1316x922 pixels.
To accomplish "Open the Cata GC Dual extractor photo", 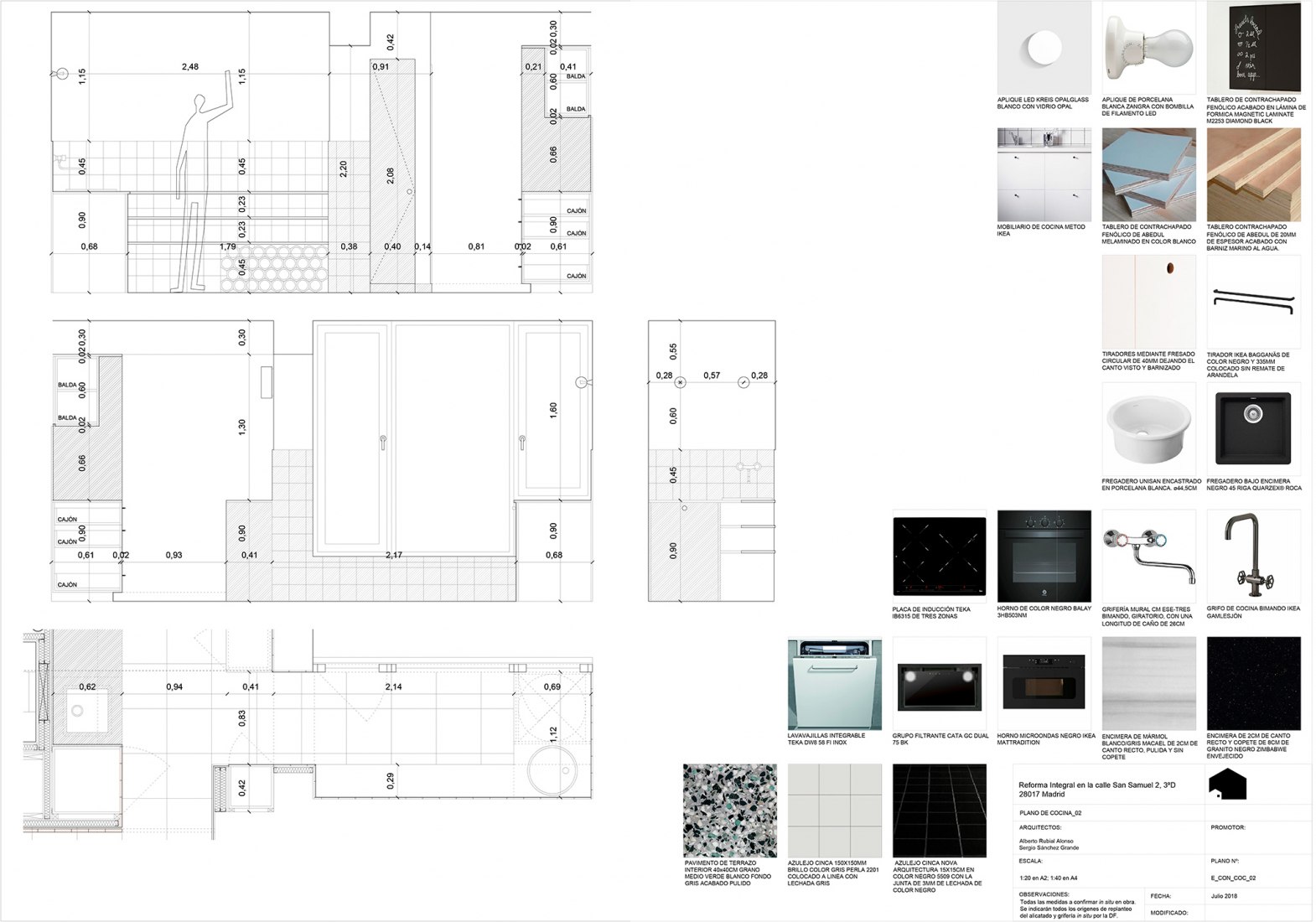I will [x=940, y=684].
